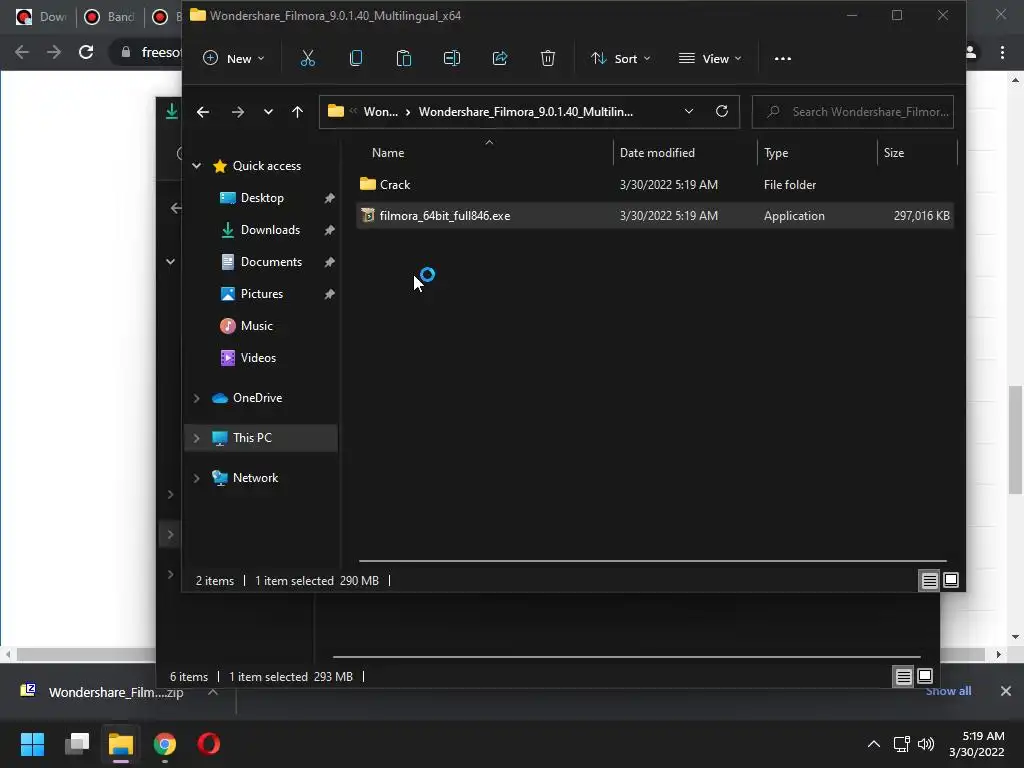The width and height of the screenshot is (1024, 768).
Task: Click the Copy icon in toolbar
Action: click(x=356, y=59)
